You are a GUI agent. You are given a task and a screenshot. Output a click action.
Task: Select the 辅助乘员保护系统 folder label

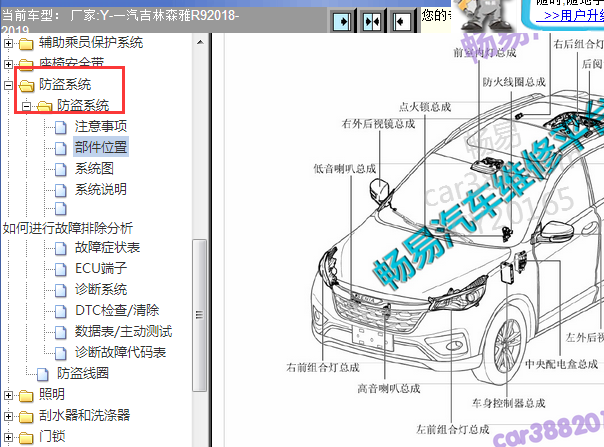pos(91,42)
